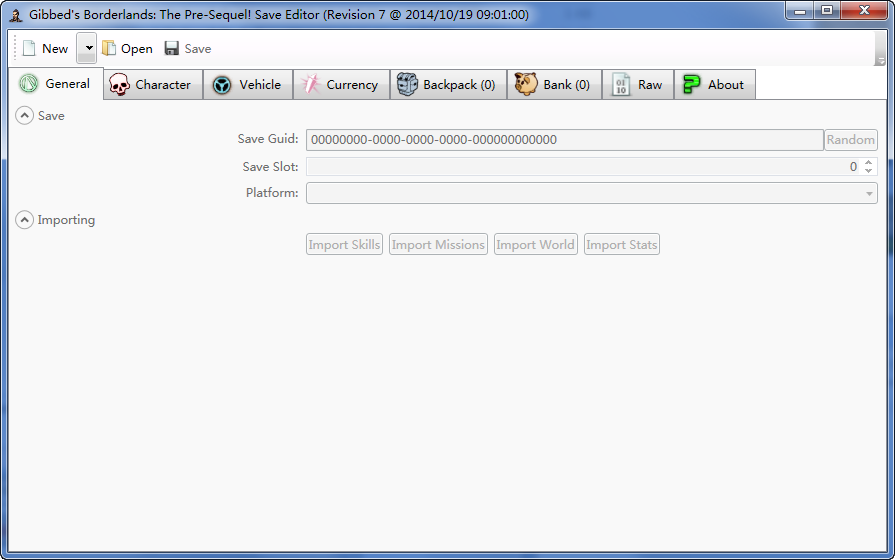Open the About tab

tap(715, 85)
